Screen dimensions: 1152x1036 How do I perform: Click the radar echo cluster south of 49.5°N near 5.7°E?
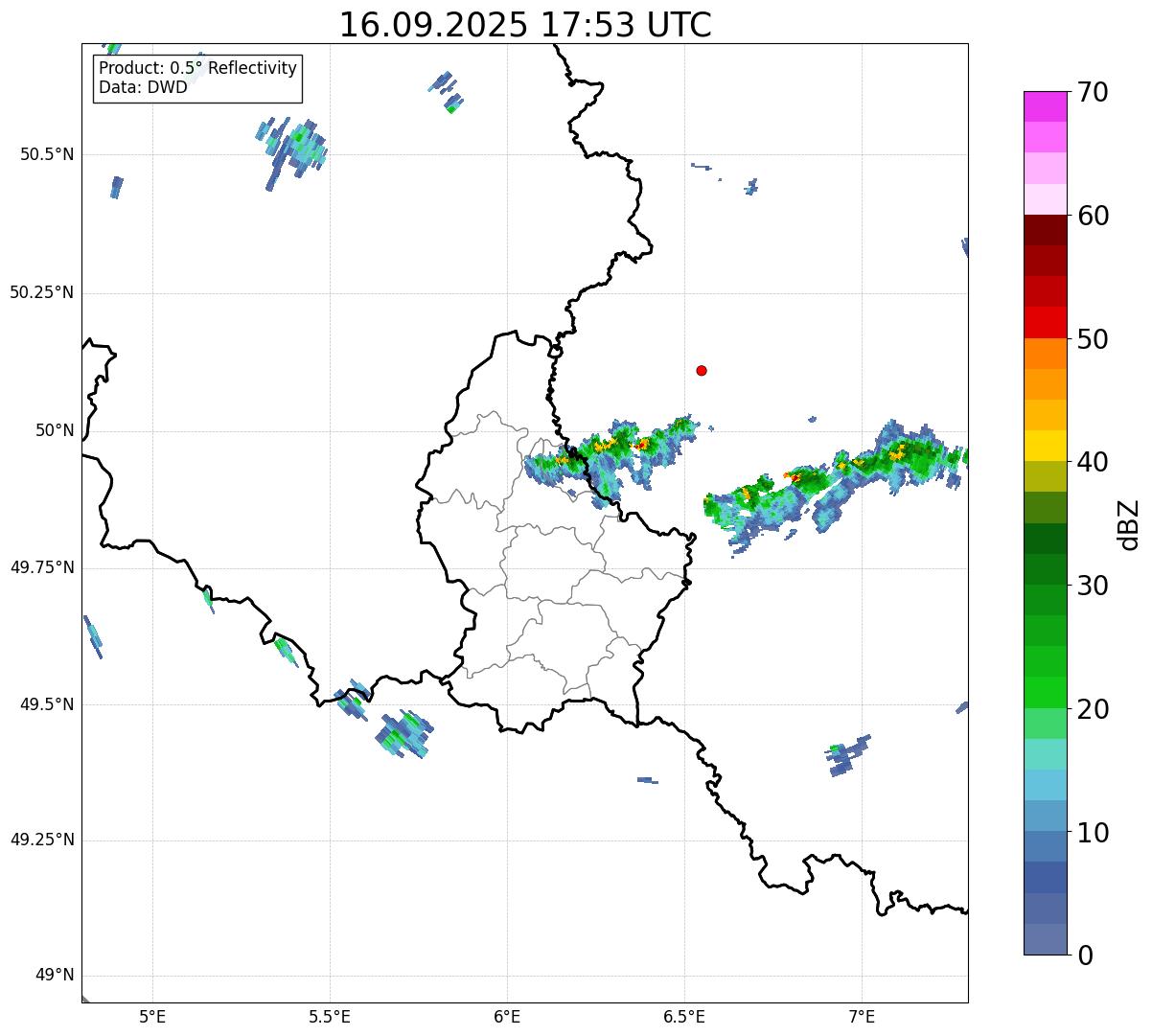[x=404, y=734]
